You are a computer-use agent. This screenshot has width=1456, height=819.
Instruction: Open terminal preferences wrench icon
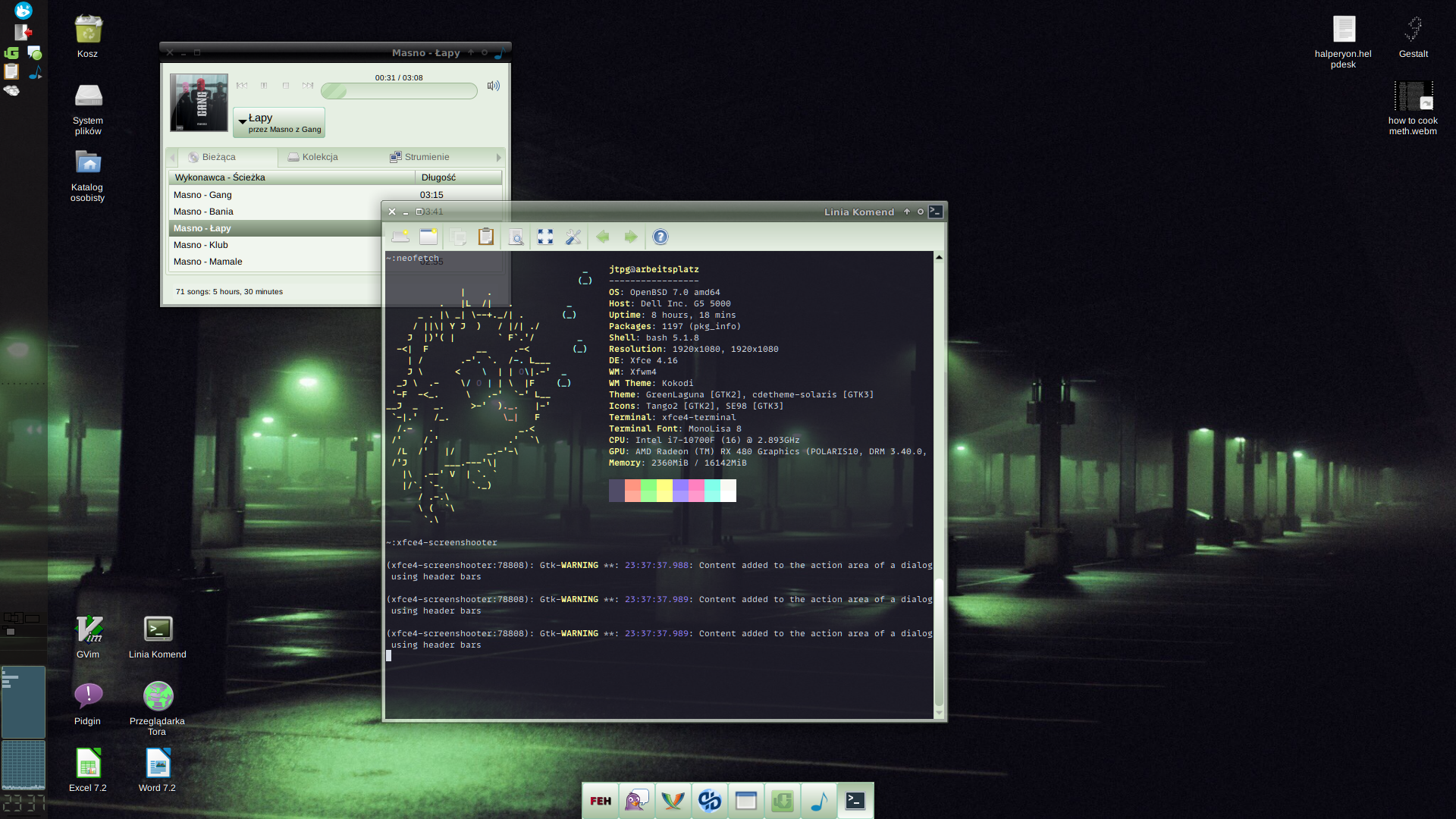click(573, 237)
